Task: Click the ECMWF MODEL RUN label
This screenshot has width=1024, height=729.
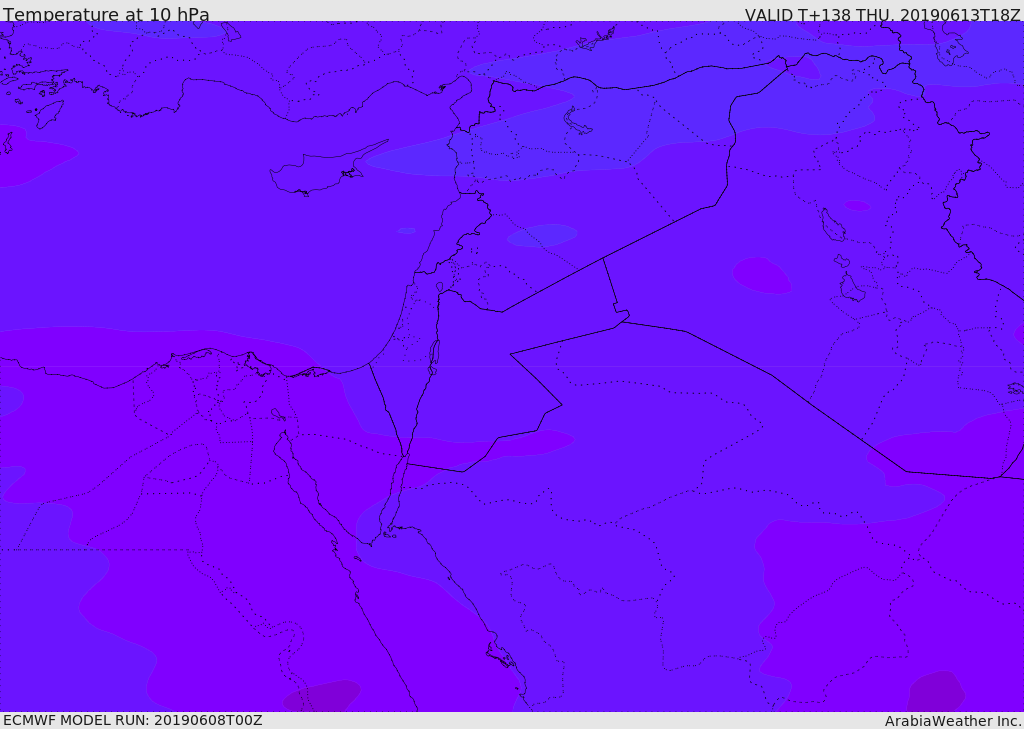Action: point(132,720)
